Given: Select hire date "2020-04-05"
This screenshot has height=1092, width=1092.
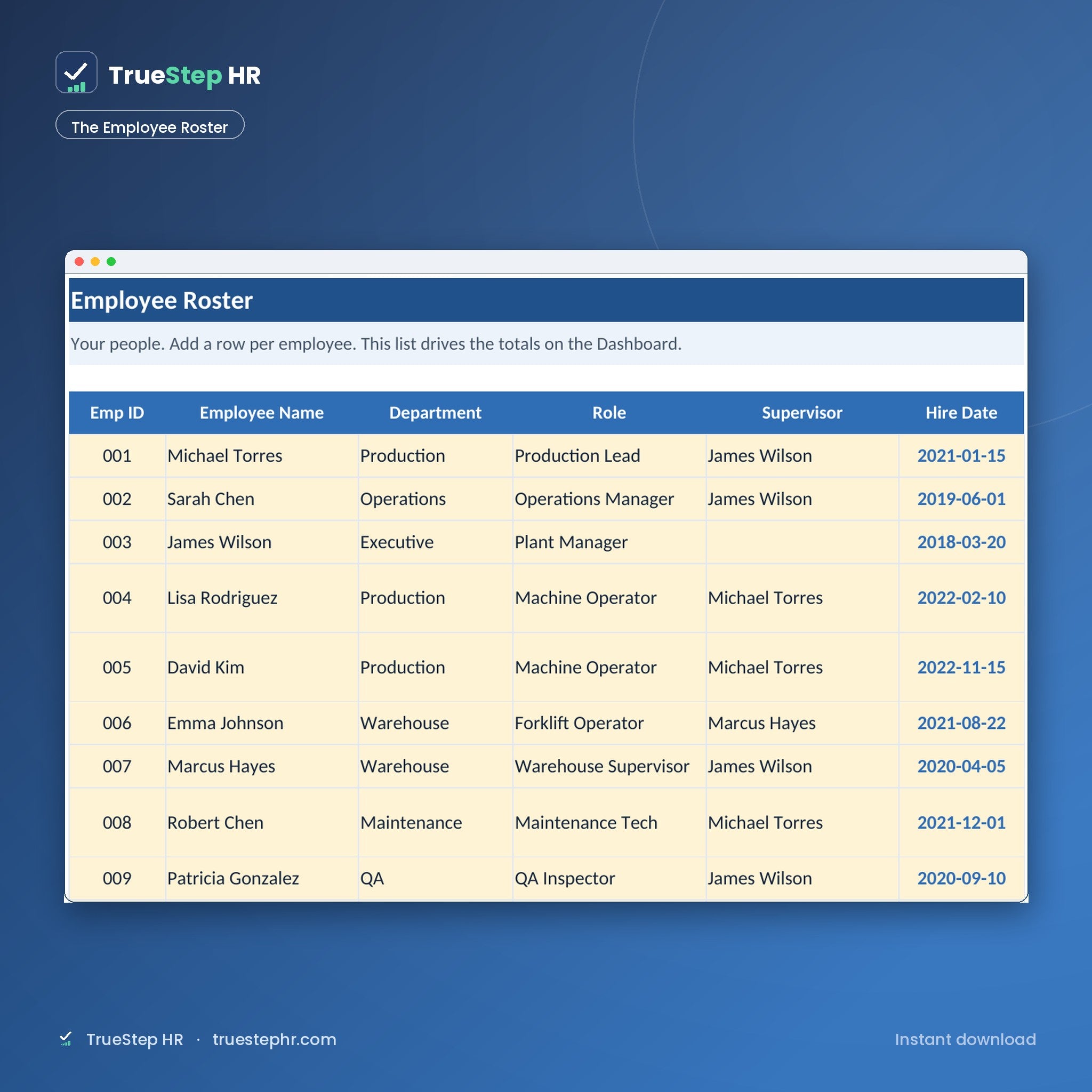Looking at the screenshot, I should pos(961,766).
